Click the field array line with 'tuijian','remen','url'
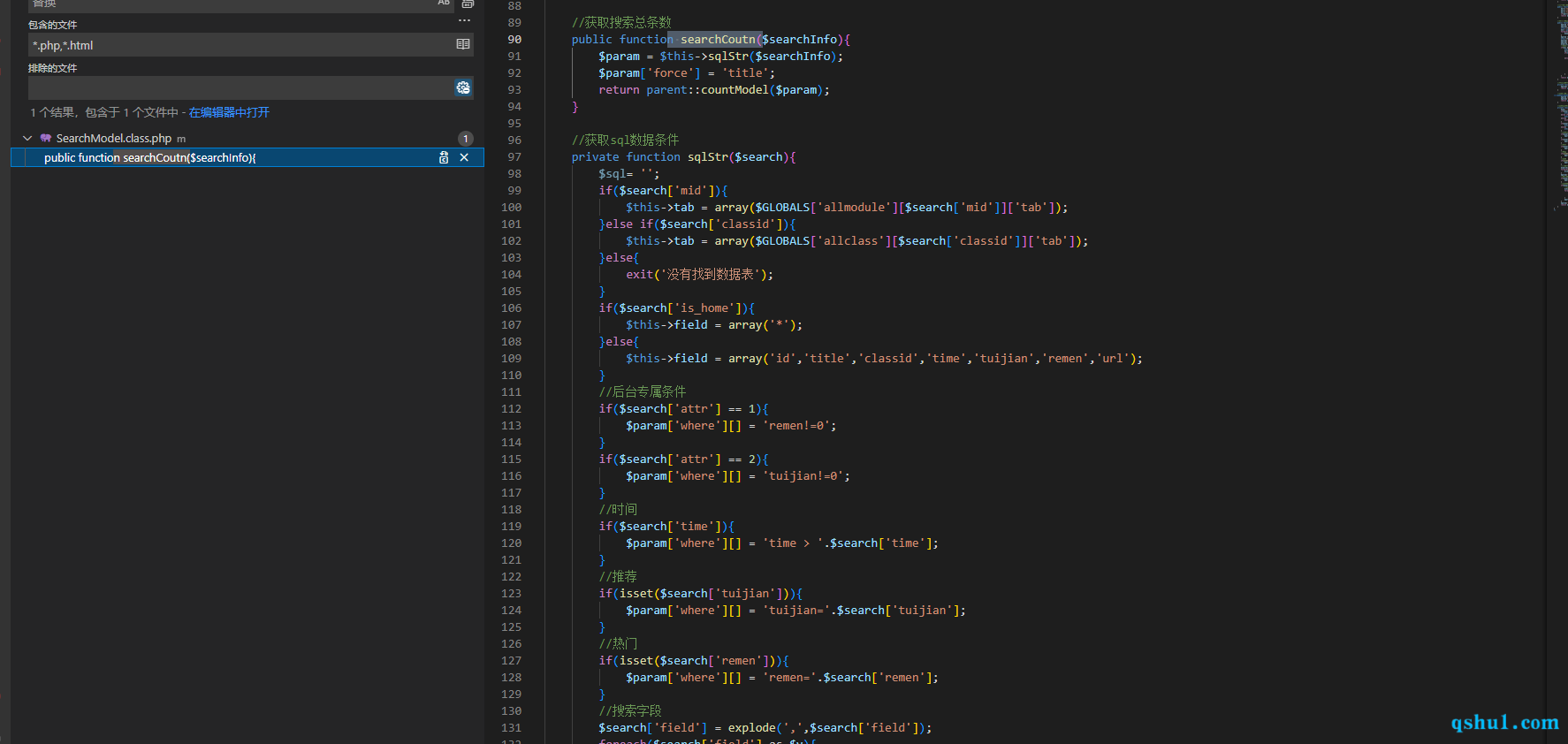The width and height of the screenshot is (1568, 744). pyautogui.click(x=884, y=358)
